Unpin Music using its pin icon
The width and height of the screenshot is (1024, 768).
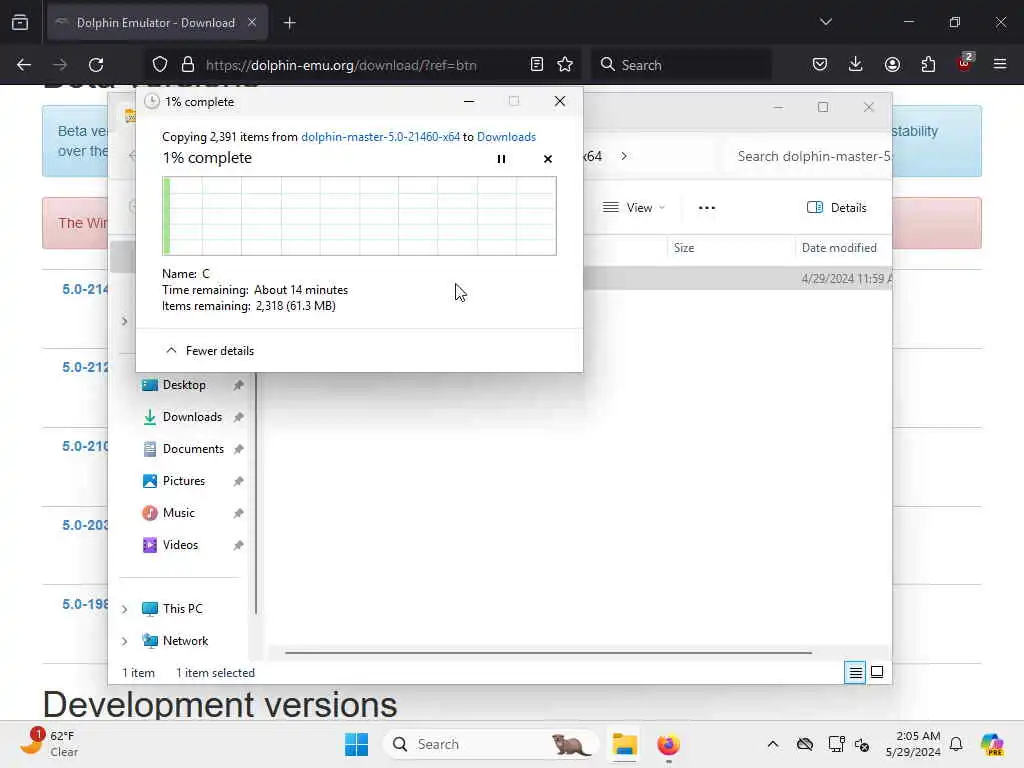coord(238,513)
